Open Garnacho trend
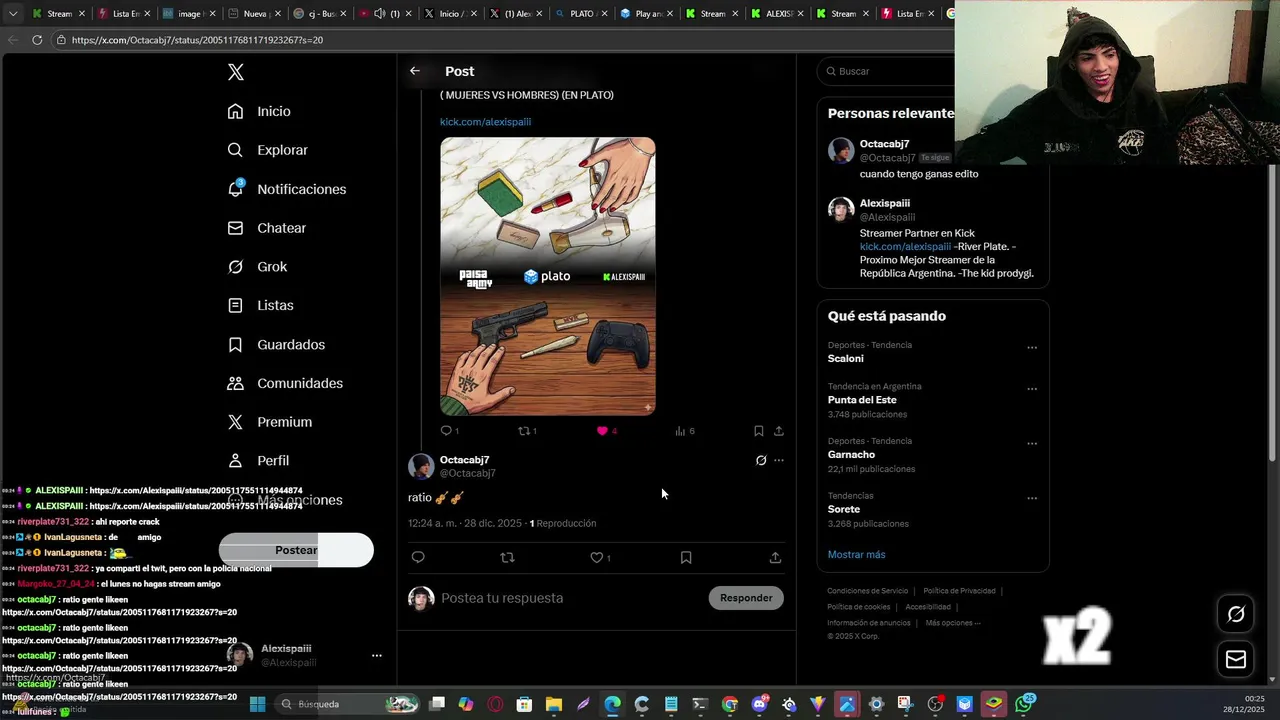The width and height of the screenshot is (1280, 720). 851,455
